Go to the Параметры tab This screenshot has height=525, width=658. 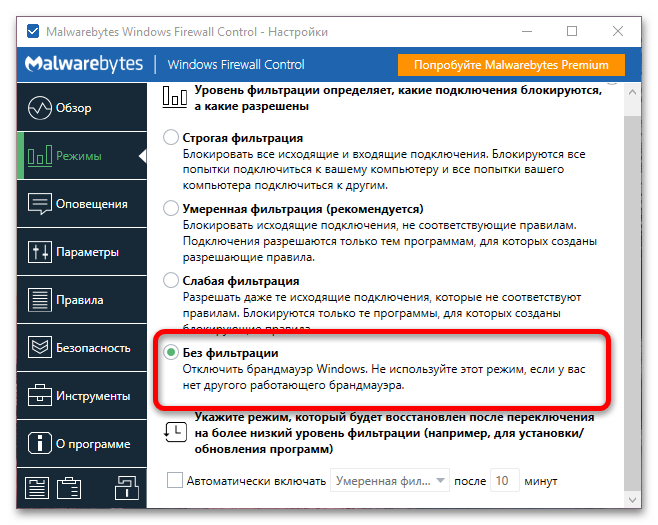(82, 252)
